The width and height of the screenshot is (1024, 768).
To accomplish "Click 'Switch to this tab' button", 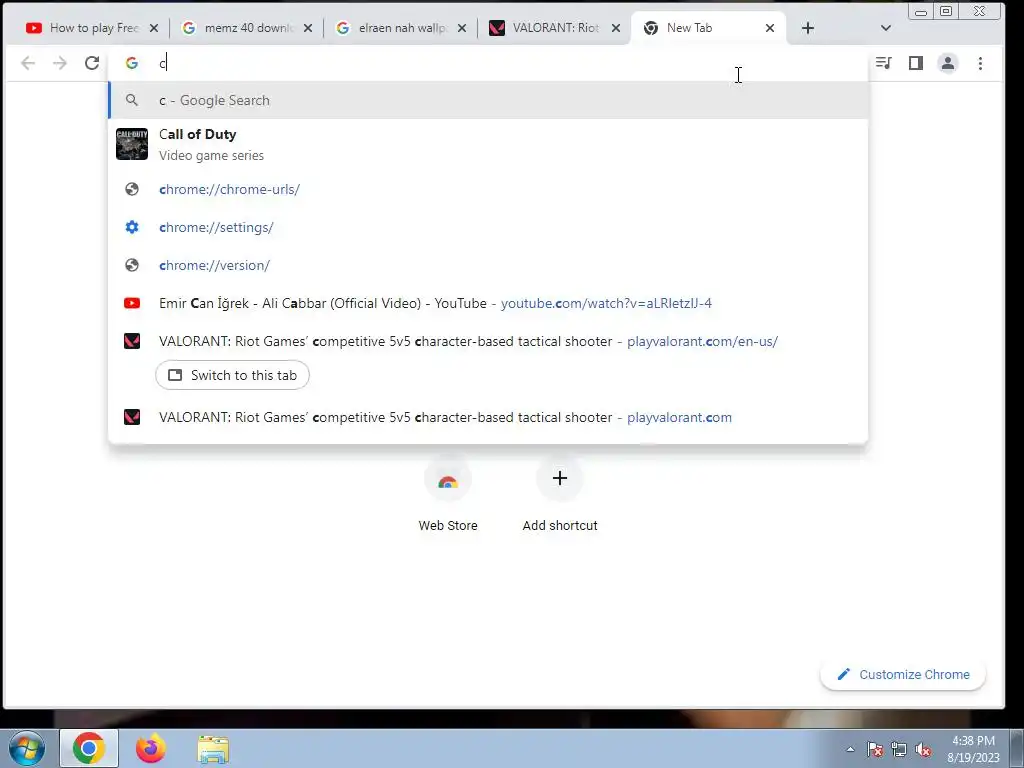I will pyautogui.click(x=232, y=375).
